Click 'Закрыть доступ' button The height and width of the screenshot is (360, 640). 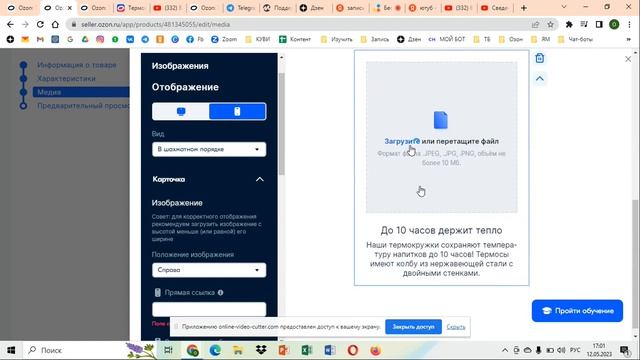[413, 327]
